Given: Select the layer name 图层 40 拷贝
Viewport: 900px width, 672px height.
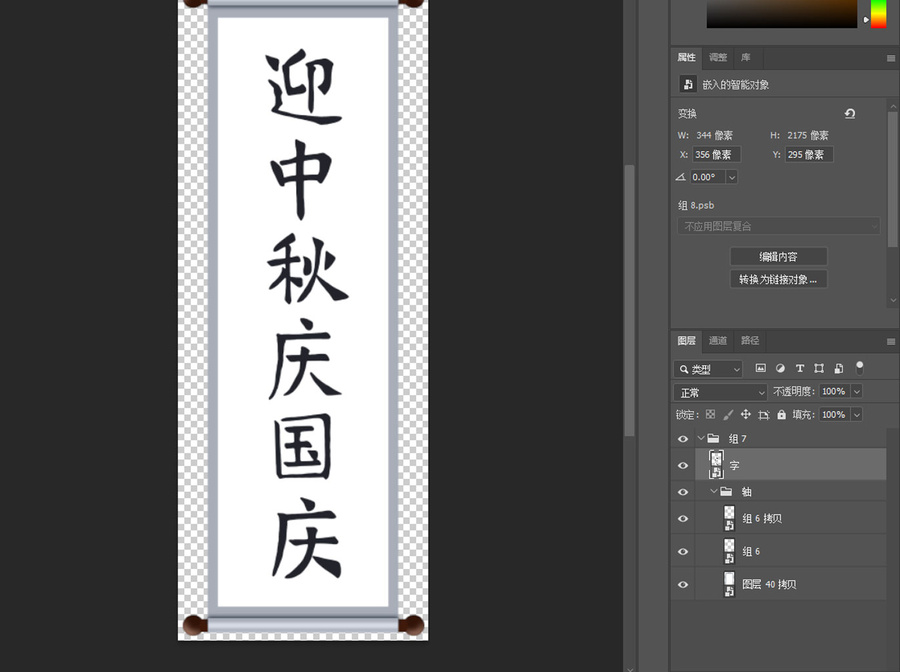Looking at the screenshot, I should [769, 584].
